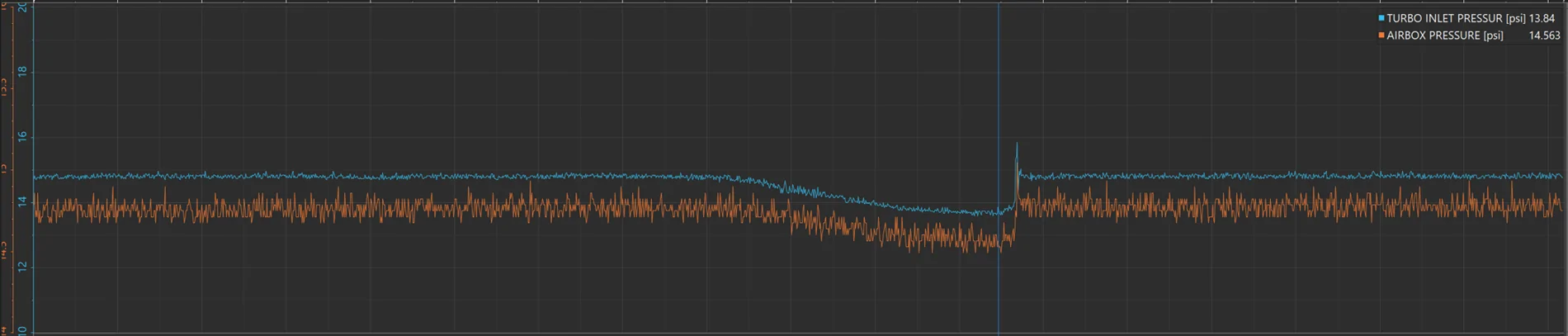1568x336 pixels.
Task: Click the orange vertical axis line
Action: tap(13, 165)
